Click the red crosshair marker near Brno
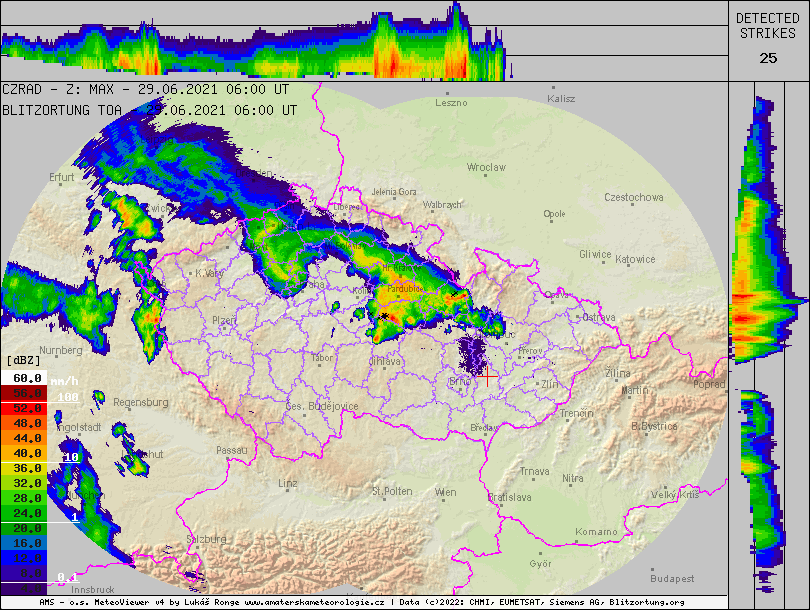This screenshot has height=610, width=810. pos(487,376)
